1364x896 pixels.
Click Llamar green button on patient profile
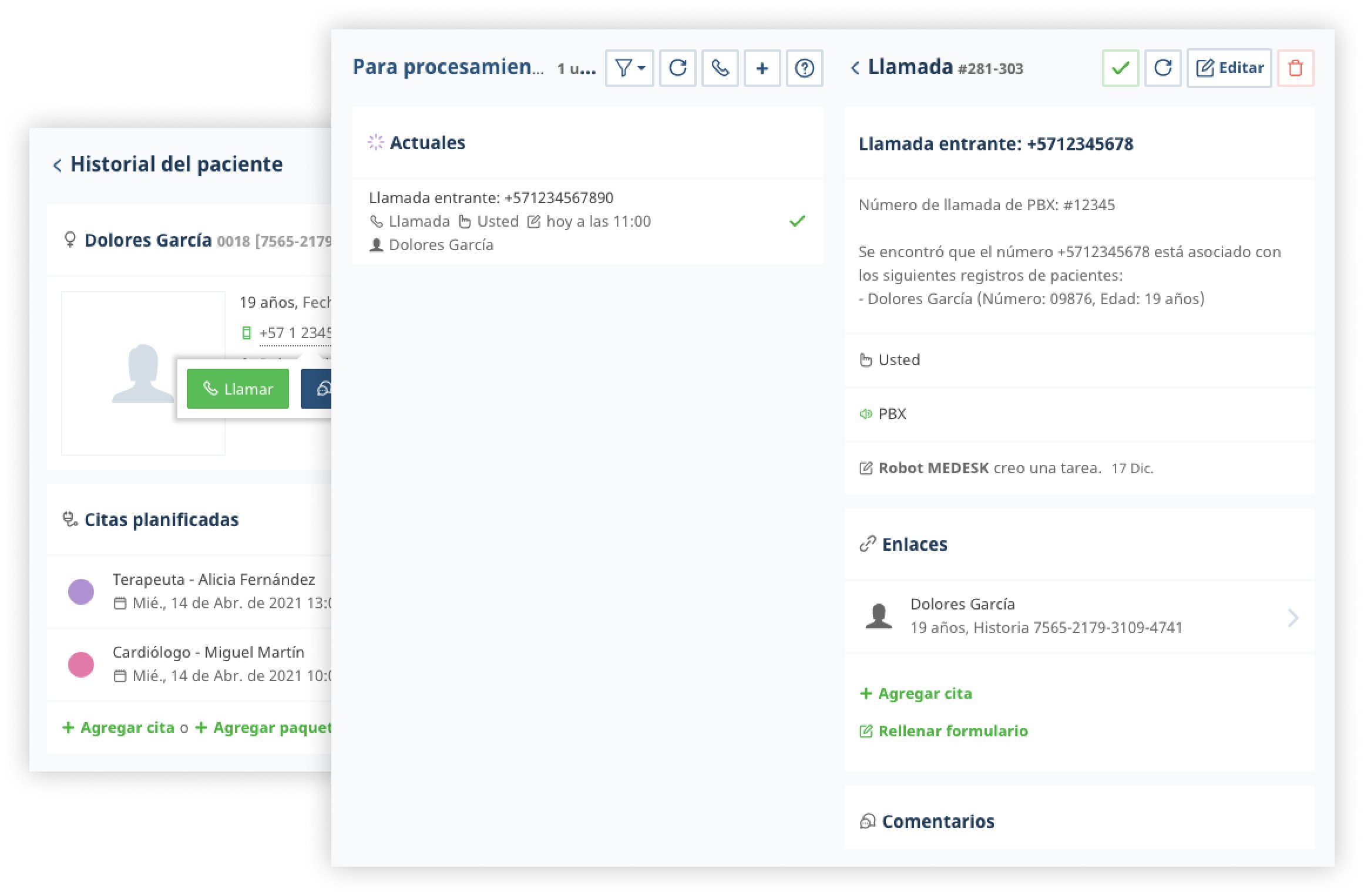(x=237, y=388)
